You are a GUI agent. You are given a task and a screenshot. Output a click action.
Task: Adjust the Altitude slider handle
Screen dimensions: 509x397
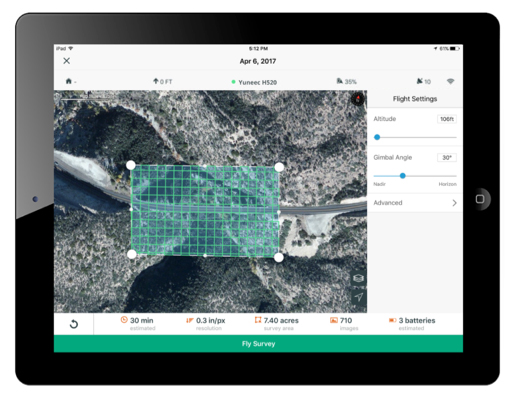point(377,137)
